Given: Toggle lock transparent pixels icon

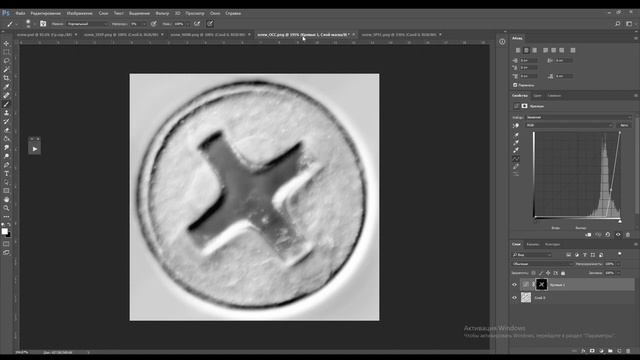Looking at the screenshot, I should [533, 273].
